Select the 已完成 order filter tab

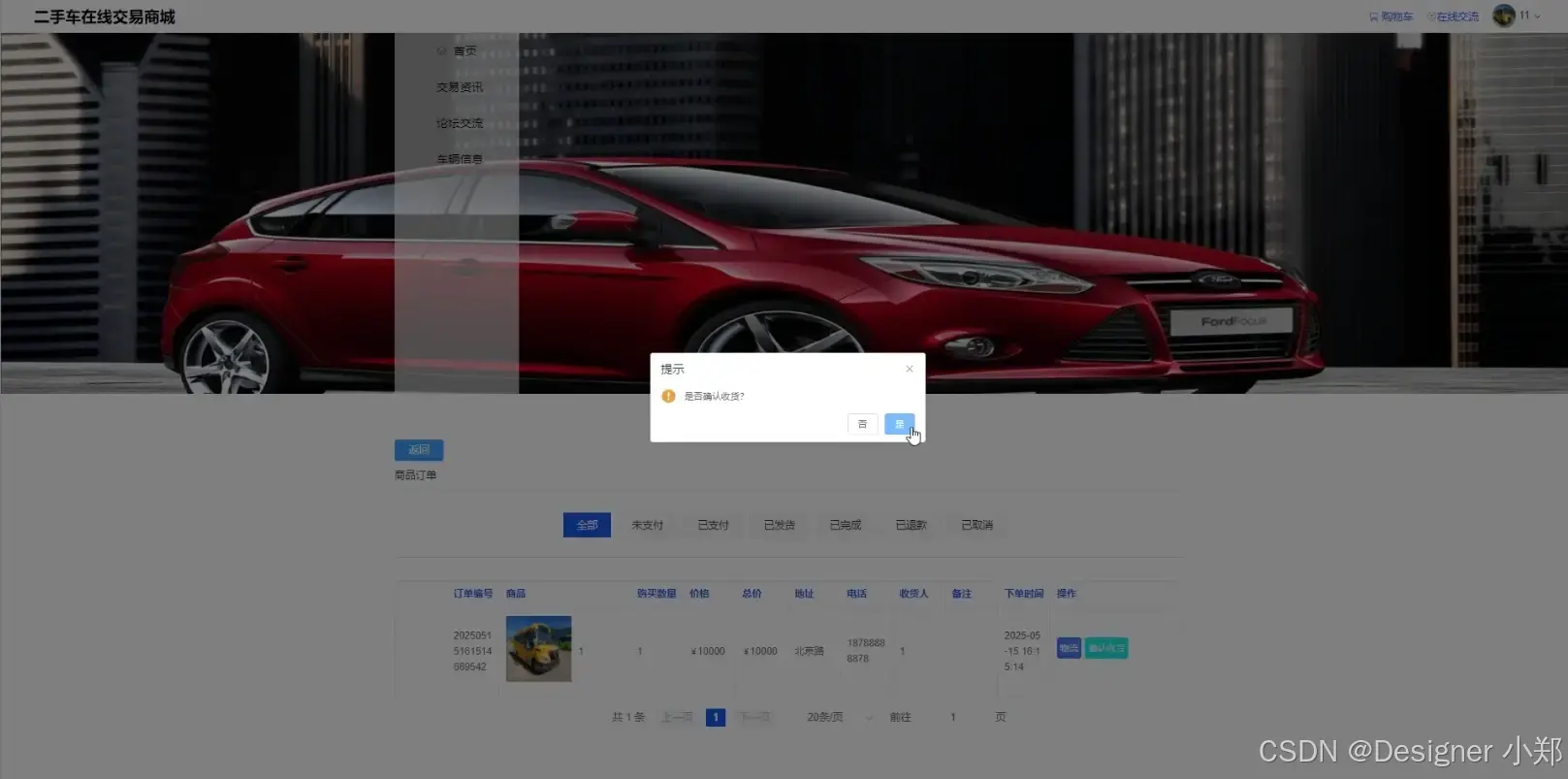coord(846,525)
